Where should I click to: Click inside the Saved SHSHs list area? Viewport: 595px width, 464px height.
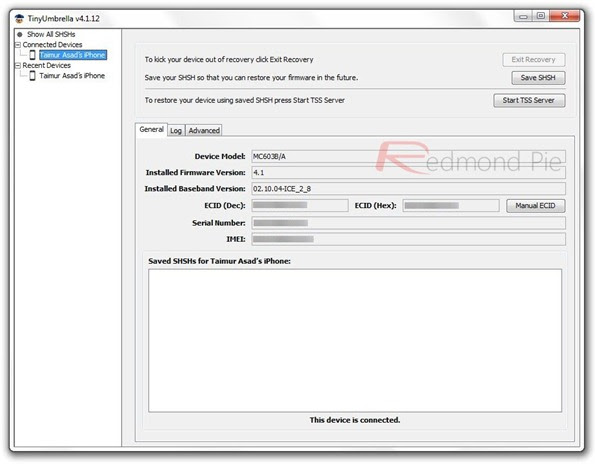coord(355,340)
